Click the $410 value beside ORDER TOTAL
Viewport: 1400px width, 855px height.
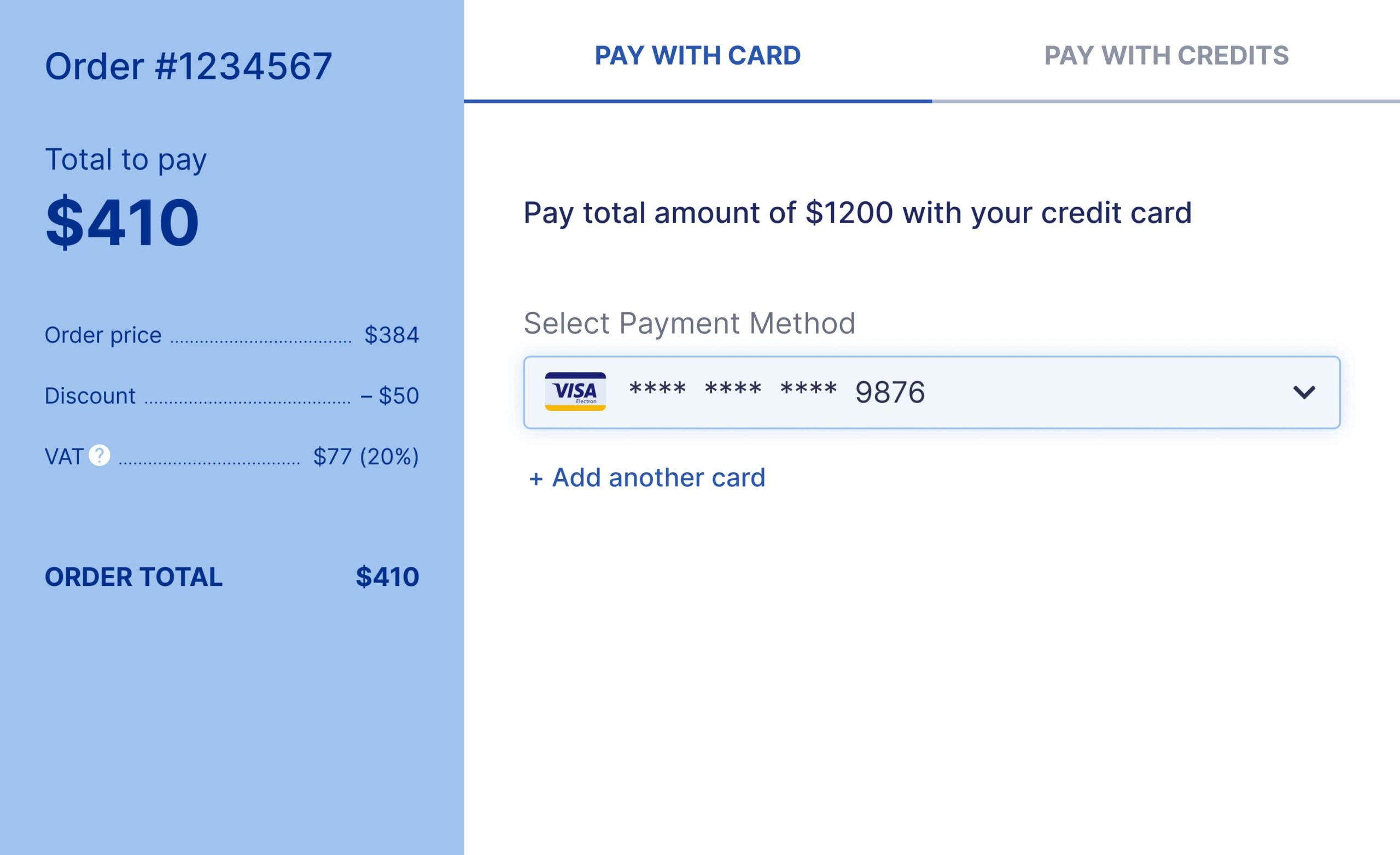tap(387, 577)
